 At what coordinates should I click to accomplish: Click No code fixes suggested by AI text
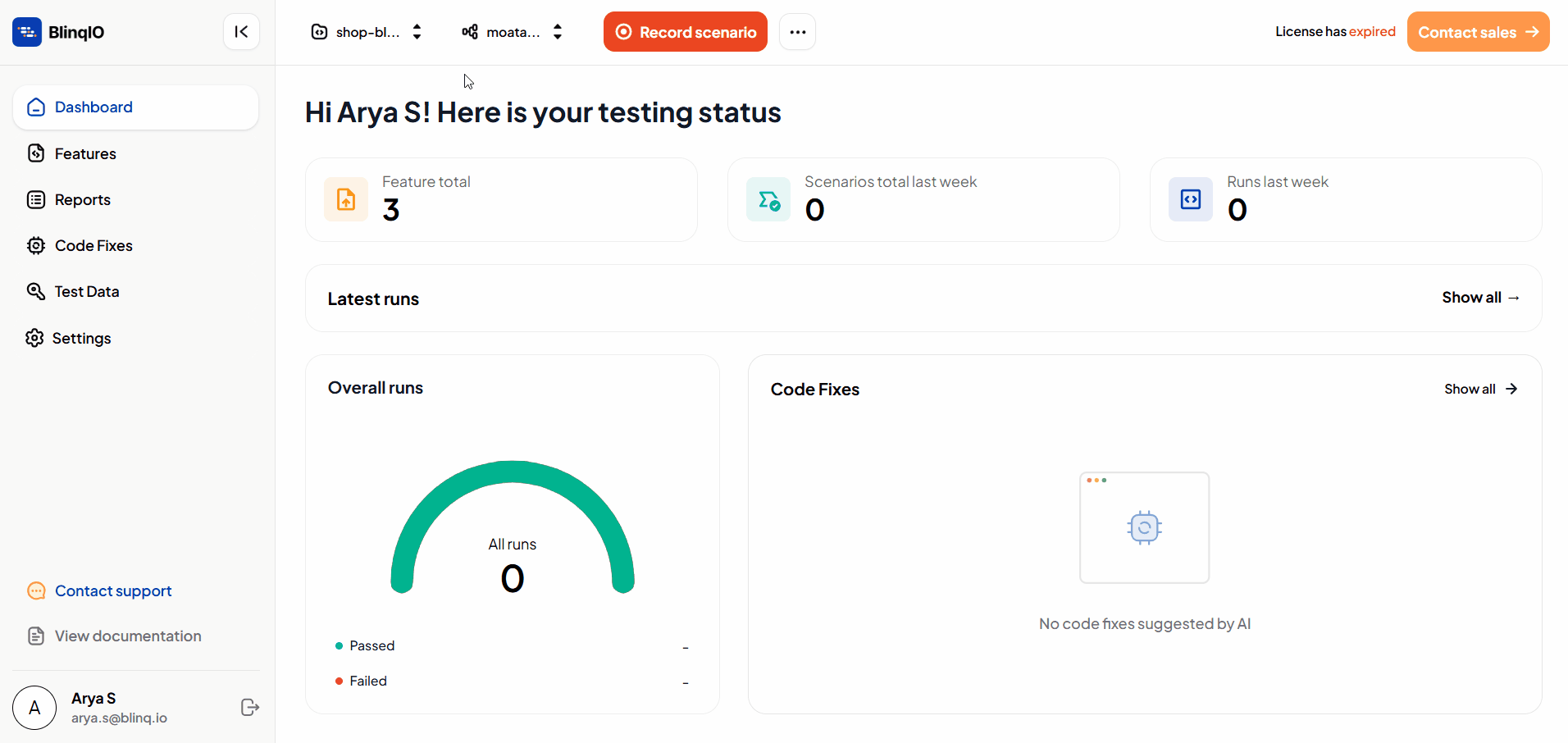pos(1145,624)
